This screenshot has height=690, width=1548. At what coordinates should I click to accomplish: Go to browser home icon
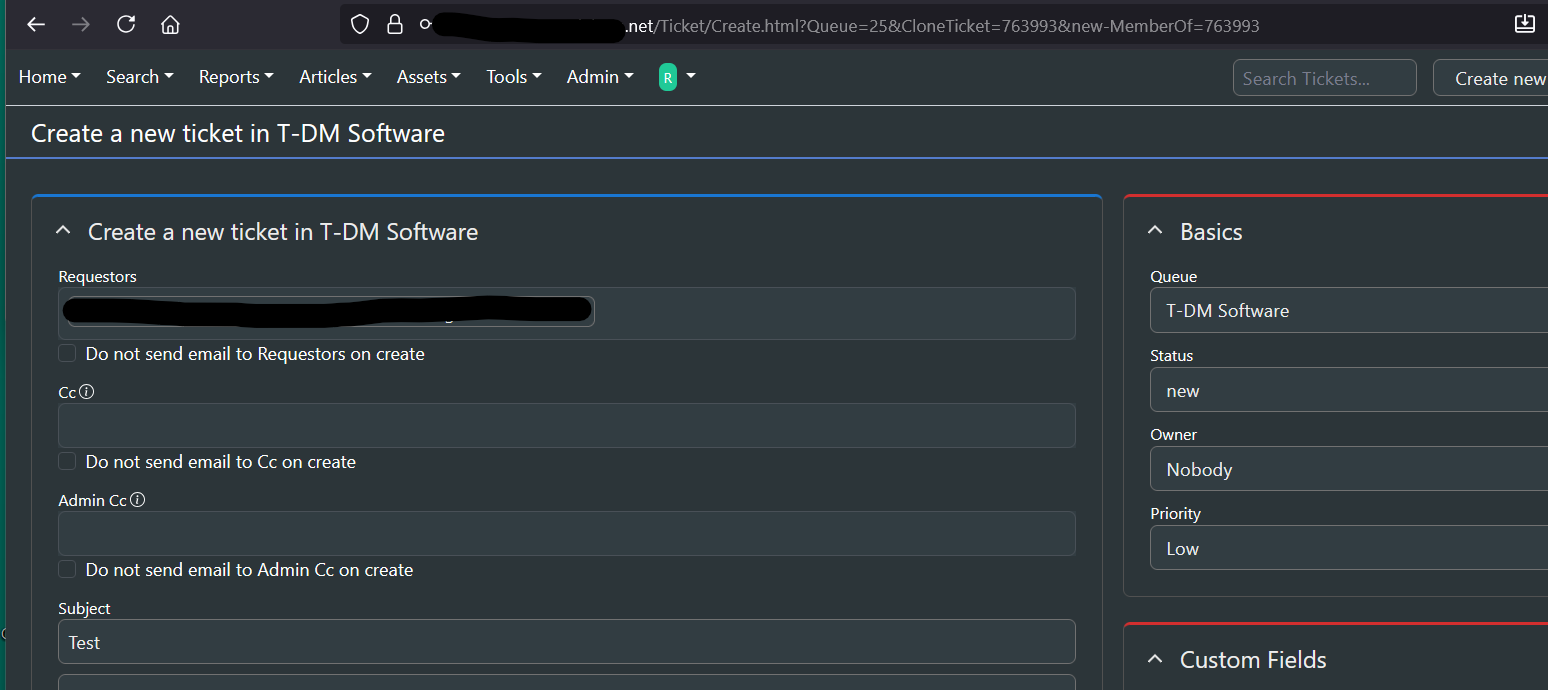click(171, 24)
